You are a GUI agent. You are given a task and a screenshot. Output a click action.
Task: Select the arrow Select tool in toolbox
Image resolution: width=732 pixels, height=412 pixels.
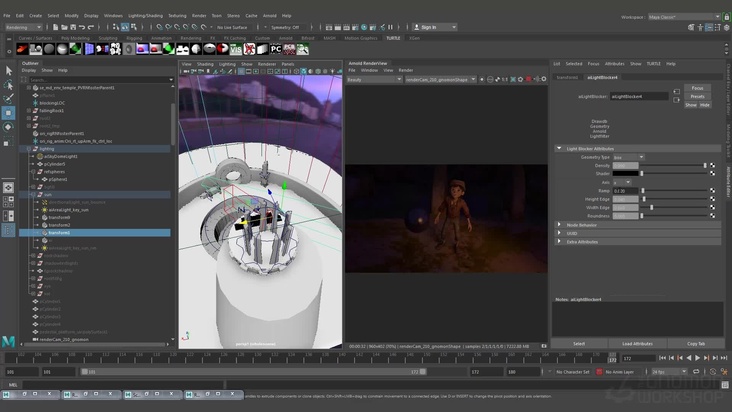click(8, 70)
